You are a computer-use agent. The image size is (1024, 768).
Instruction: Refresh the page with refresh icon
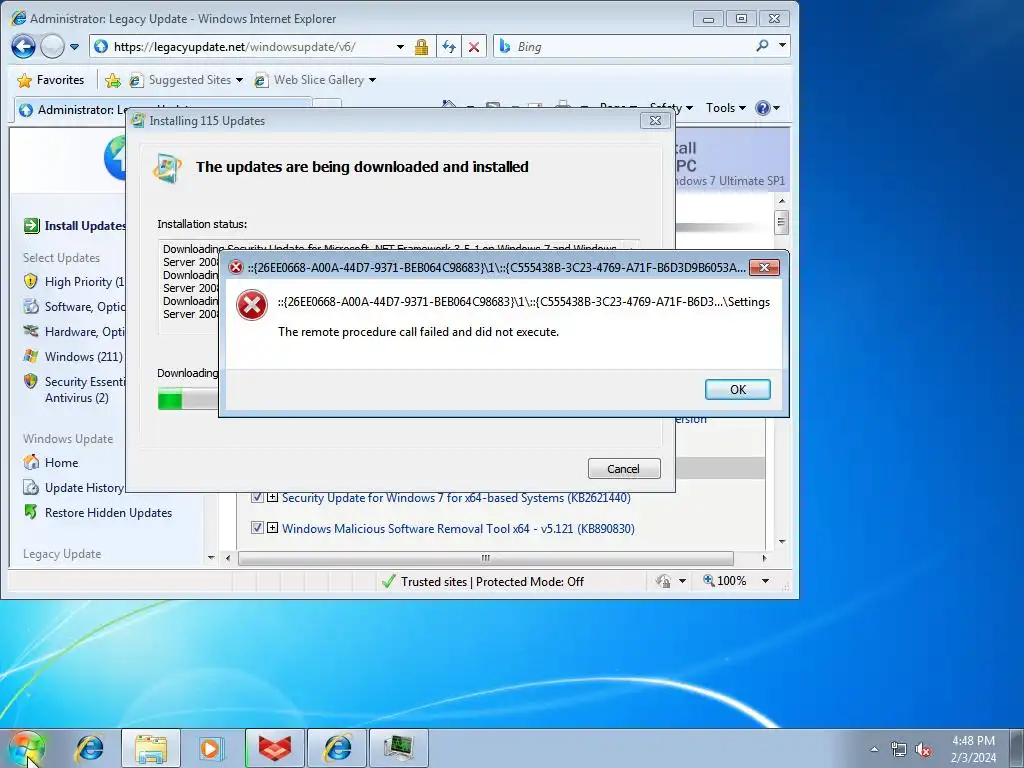point(449,47)
